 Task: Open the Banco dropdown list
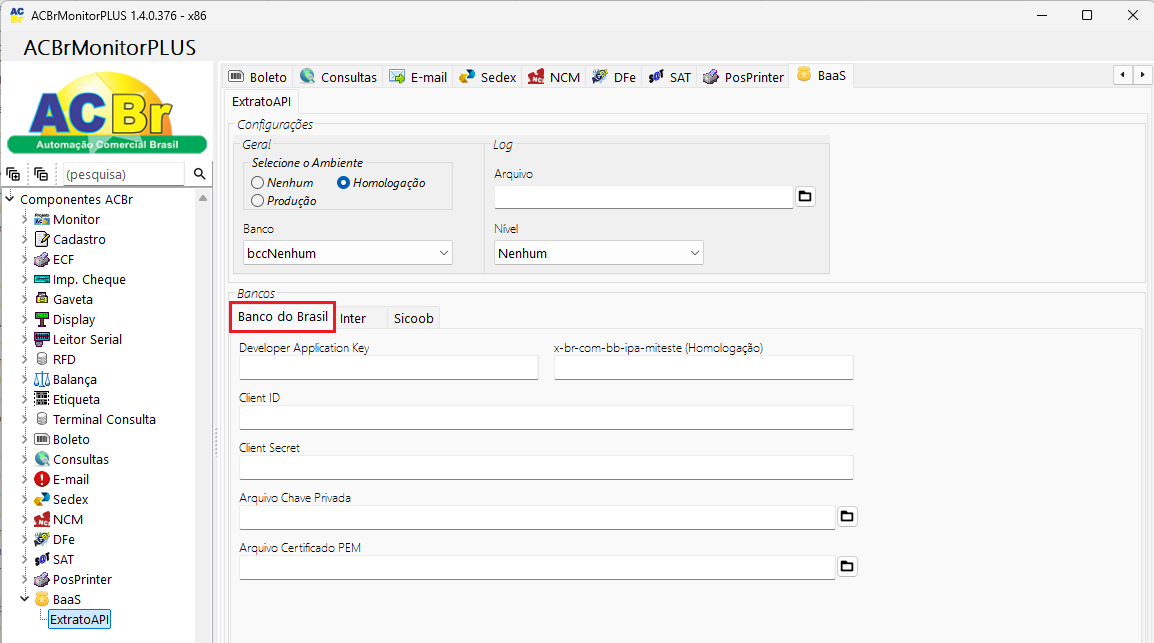pyautogui.click(x=347, y=253)
